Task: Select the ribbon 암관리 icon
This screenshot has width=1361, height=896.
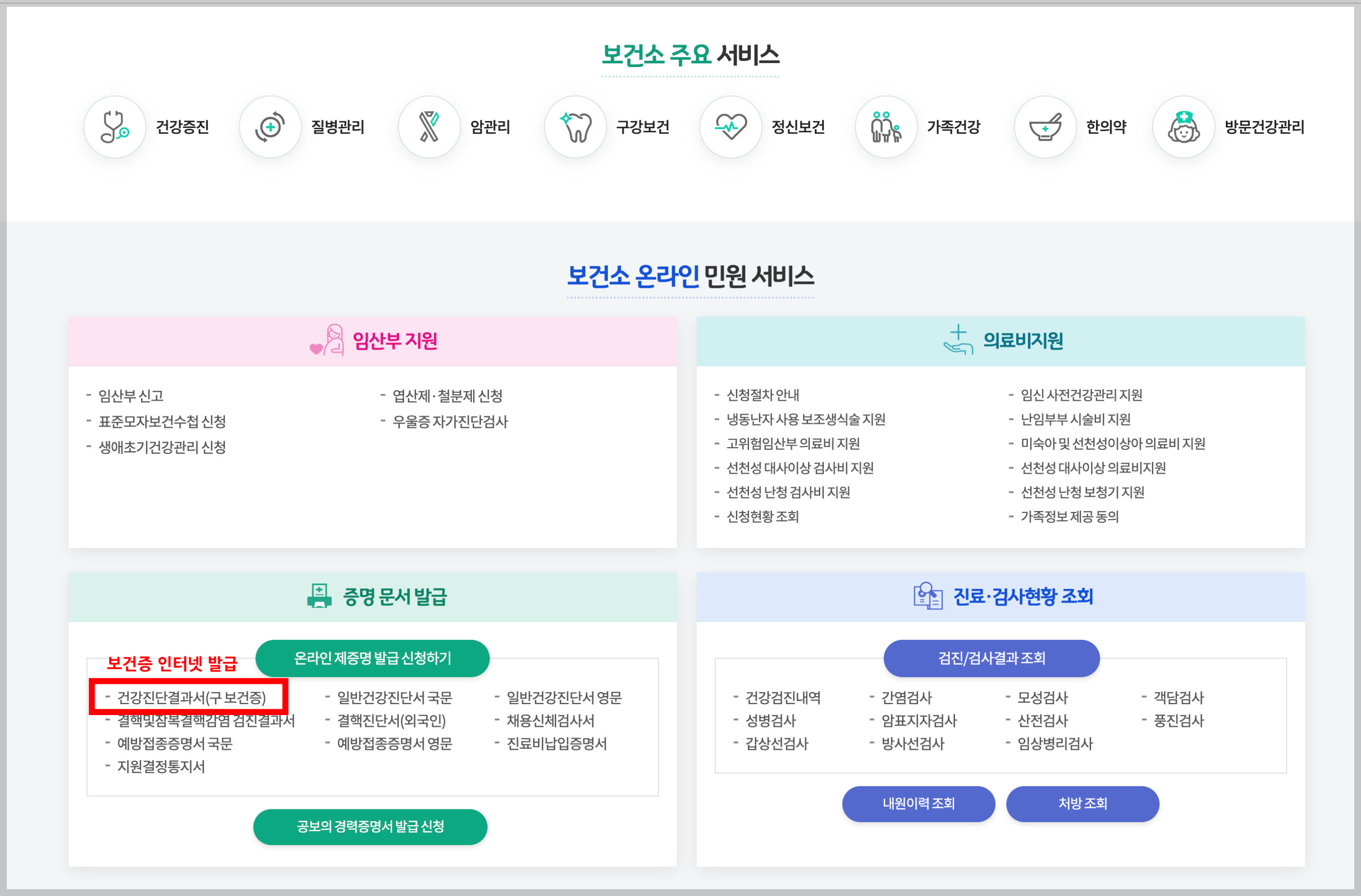Action: coord(429,127)
